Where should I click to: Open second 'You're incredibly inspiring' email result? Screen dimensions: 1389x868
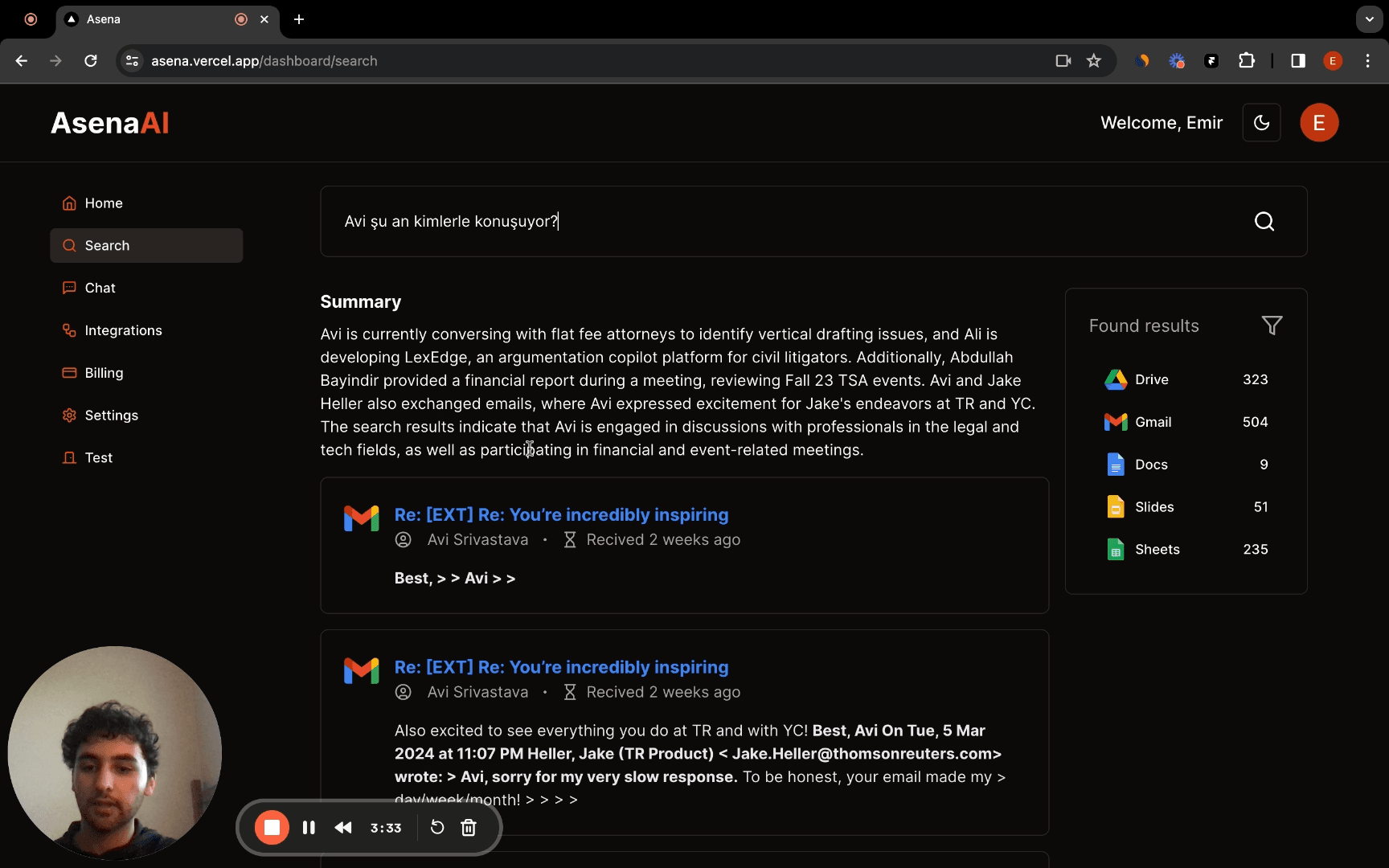point(561,667)
